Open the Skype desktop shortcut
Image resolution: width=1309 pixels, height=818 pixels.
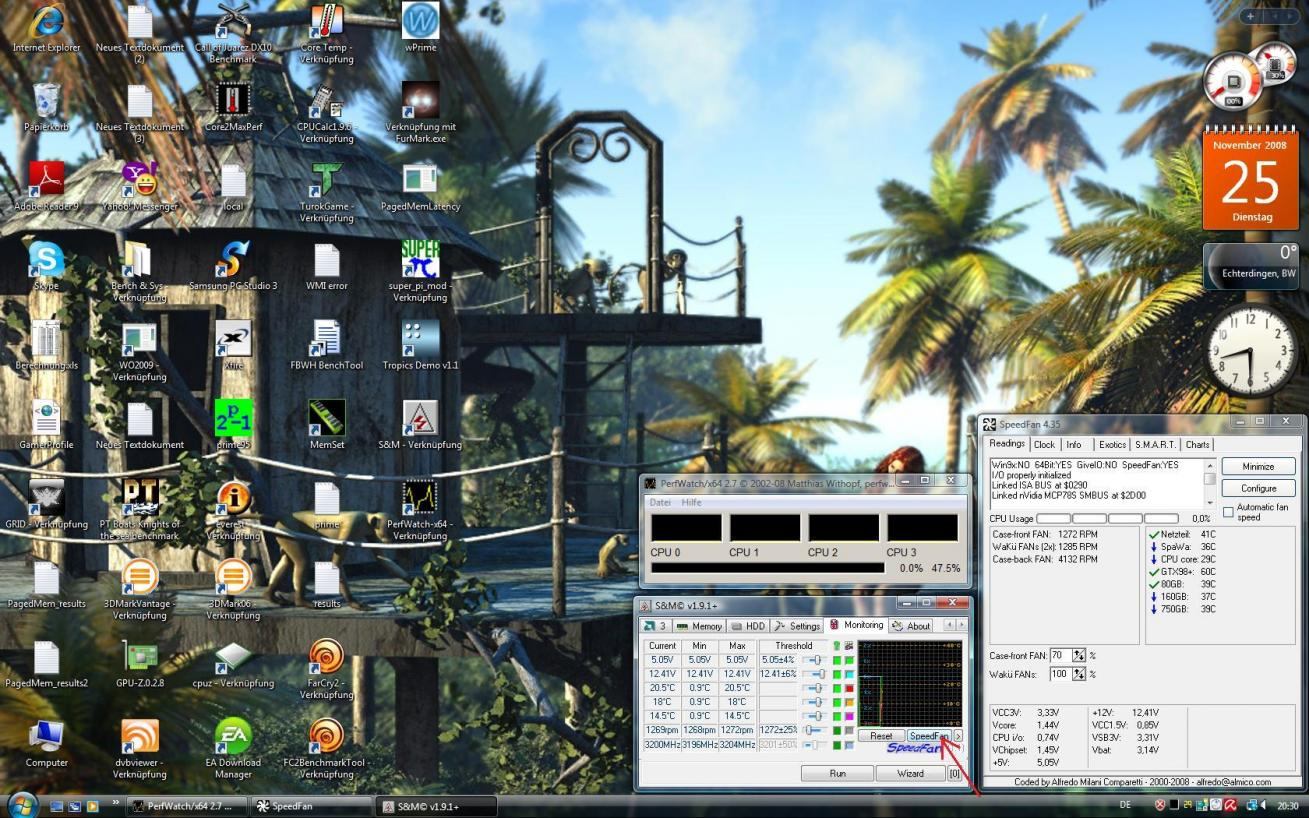[46, 265]
